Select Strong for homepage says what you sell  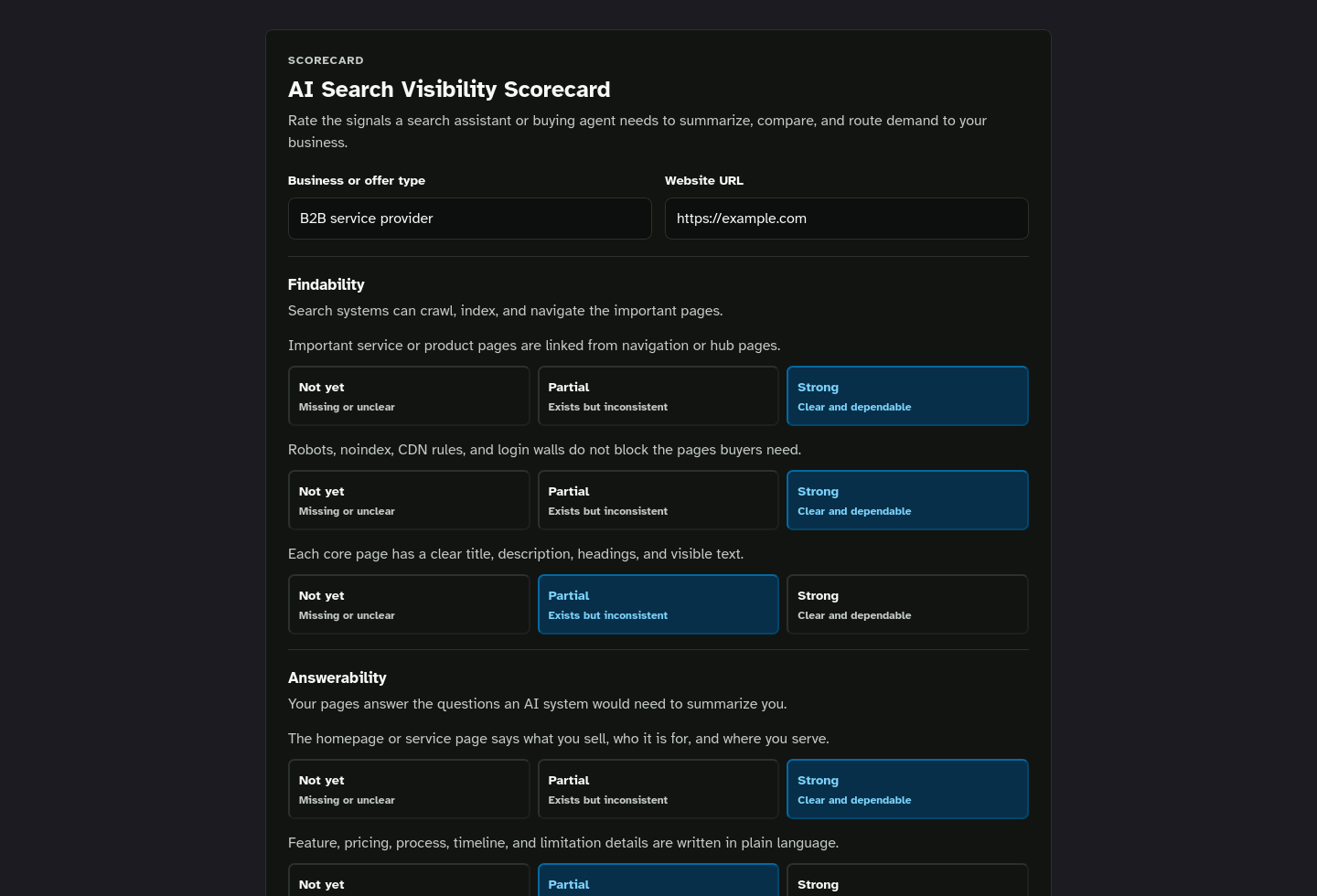[x=907, y=789]
